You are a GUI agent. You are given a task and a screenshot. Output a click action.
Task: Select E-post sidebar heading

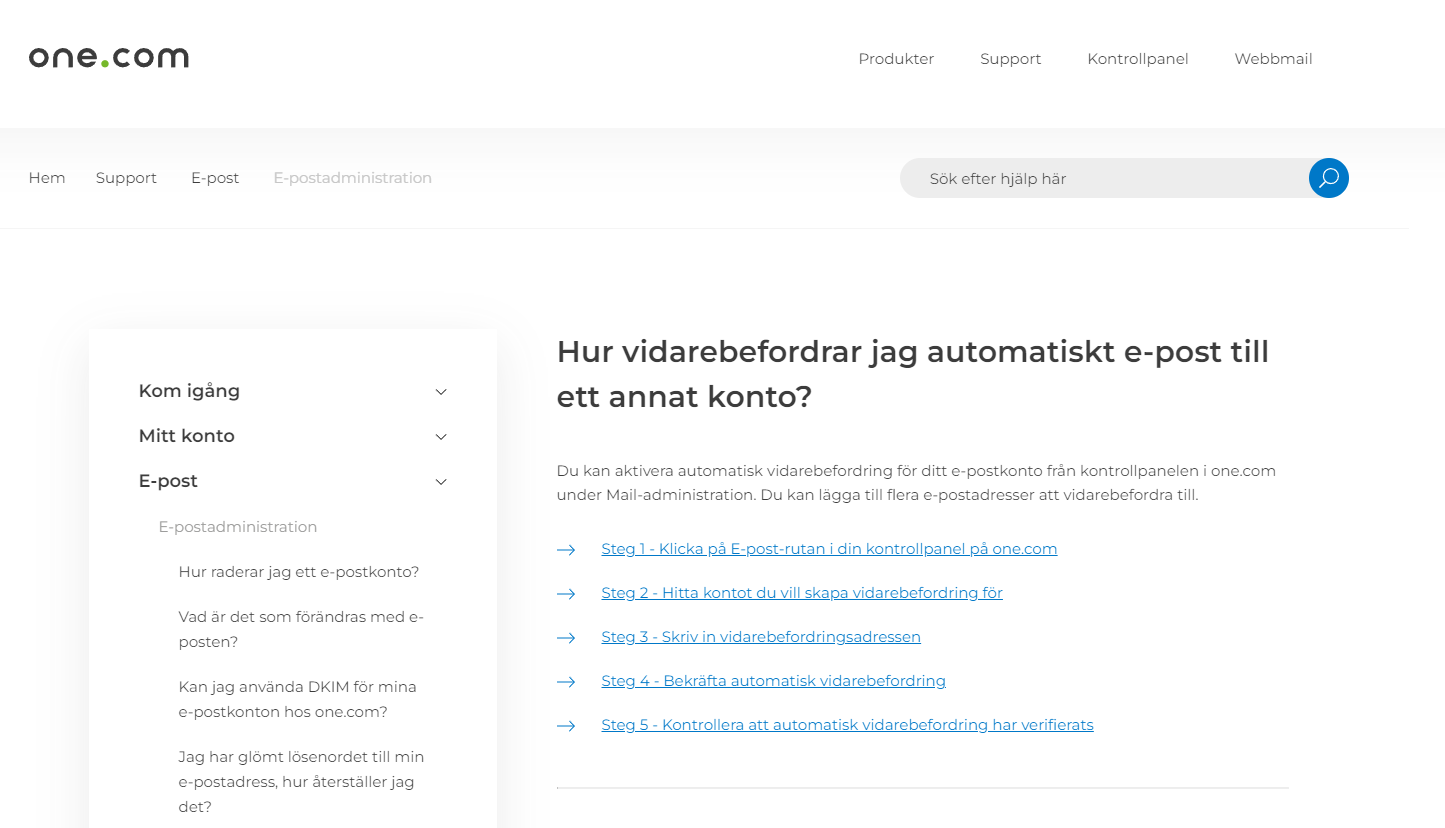coord(168,481)
